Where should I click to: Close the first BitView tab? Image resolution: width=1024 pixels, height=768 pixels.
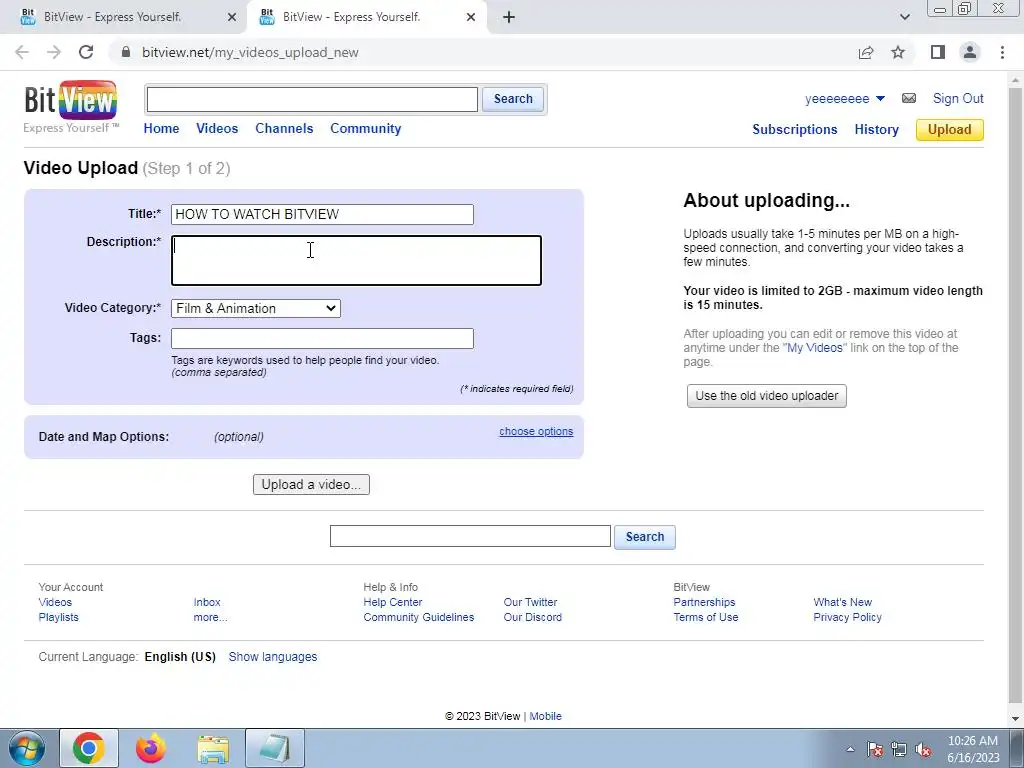[x=232, y=17]
